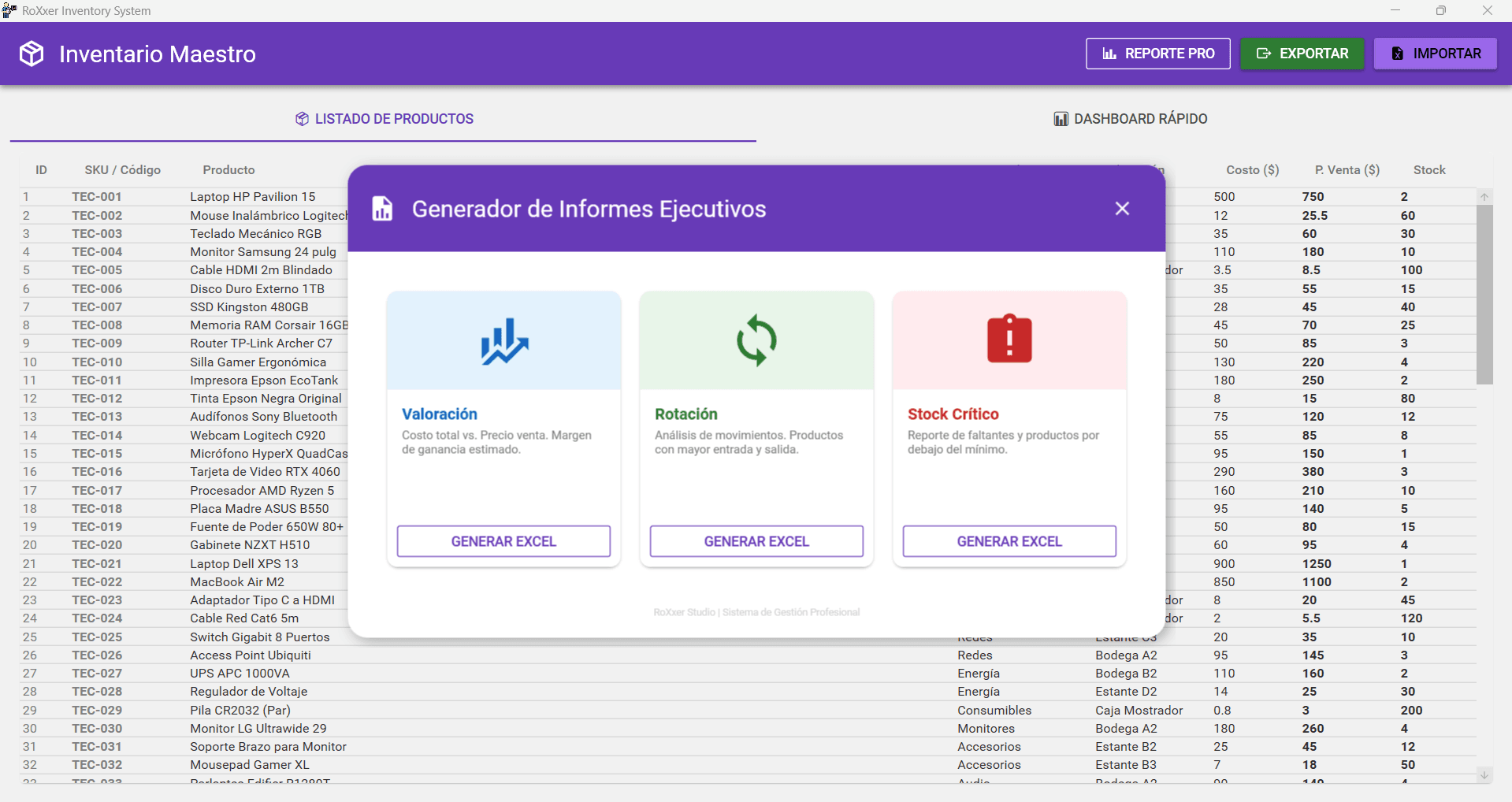
Task: Click the UPS APC 1000VA product
Action: (x=240, y=674)
